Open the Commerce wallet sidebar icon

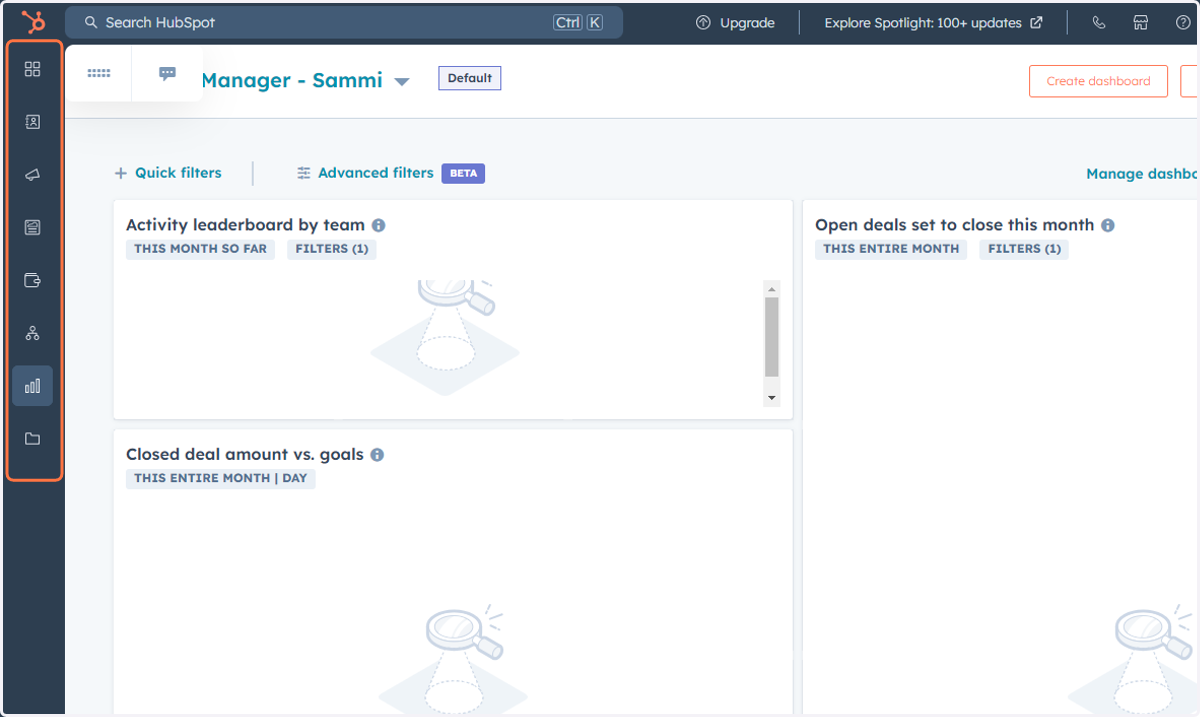coord(32,281)
